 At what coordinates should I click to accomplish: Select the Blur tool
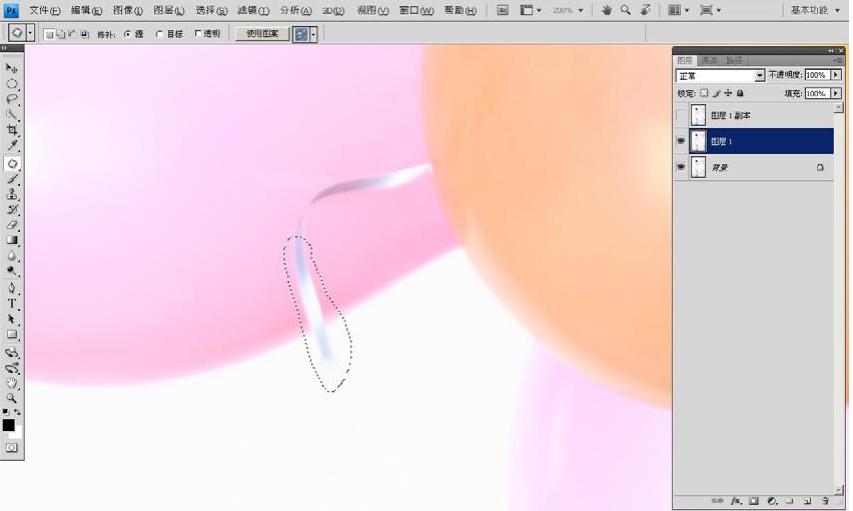click(x=11, y=255)
